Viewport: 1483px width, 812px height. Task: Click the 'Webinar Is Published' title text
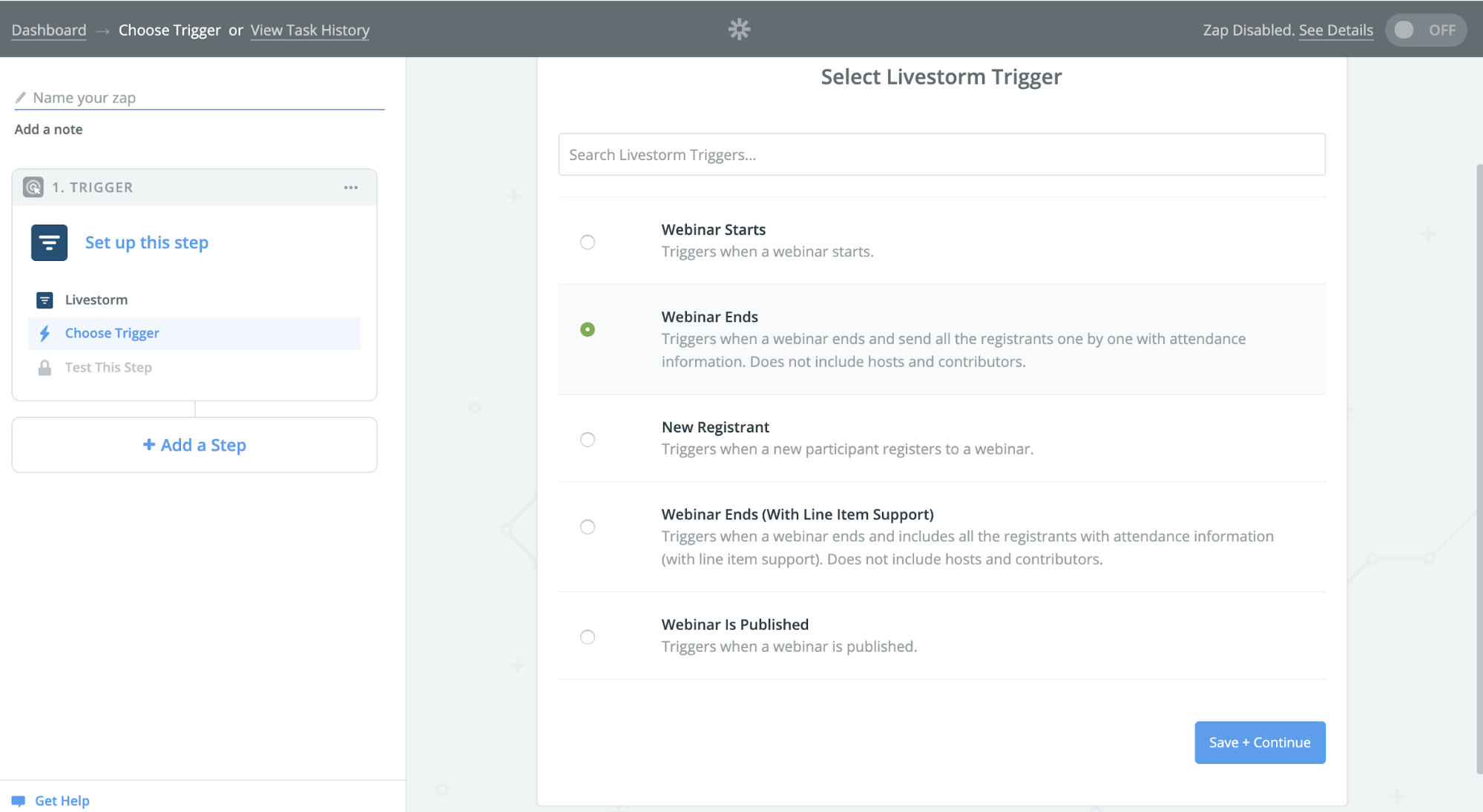[x=735, y=624]
